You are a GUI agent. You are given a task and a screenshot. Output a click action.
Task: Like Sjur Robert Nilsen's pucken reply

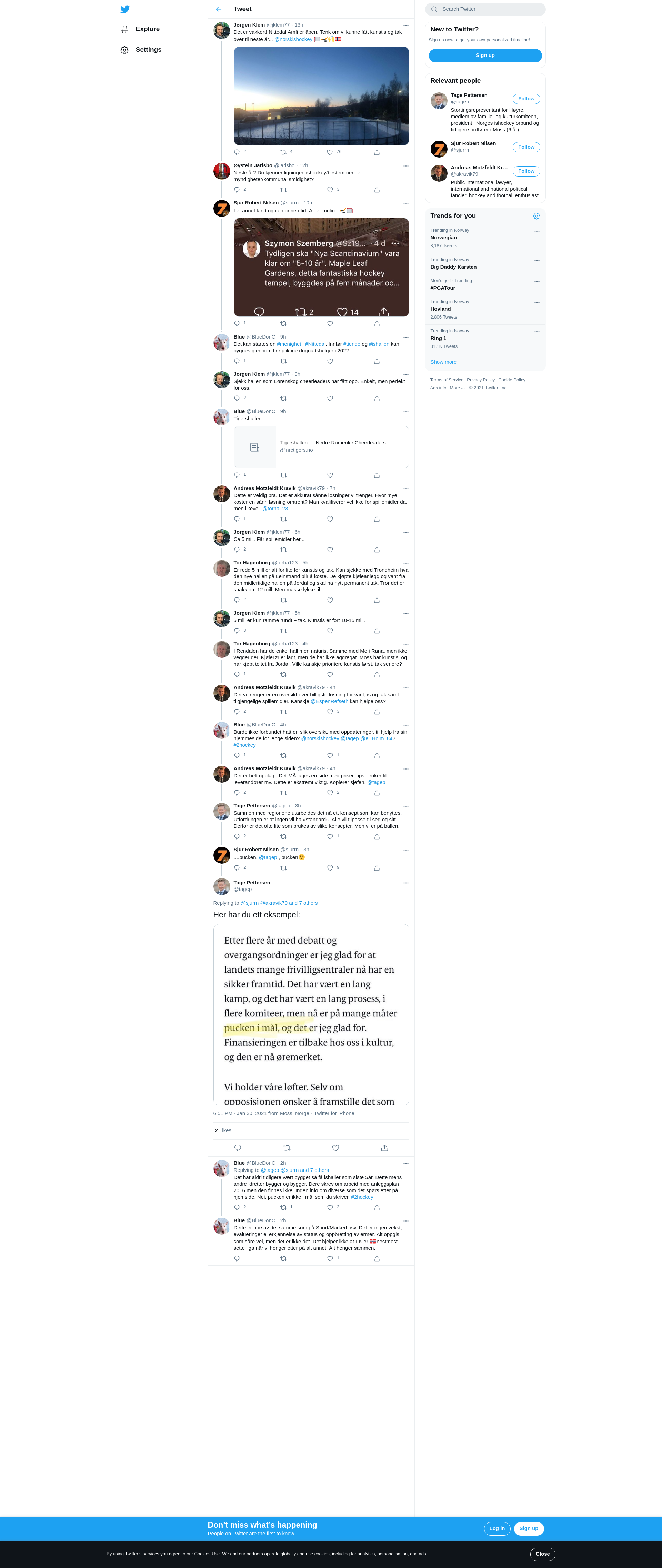pyautogui.click(x=330, y=868)
